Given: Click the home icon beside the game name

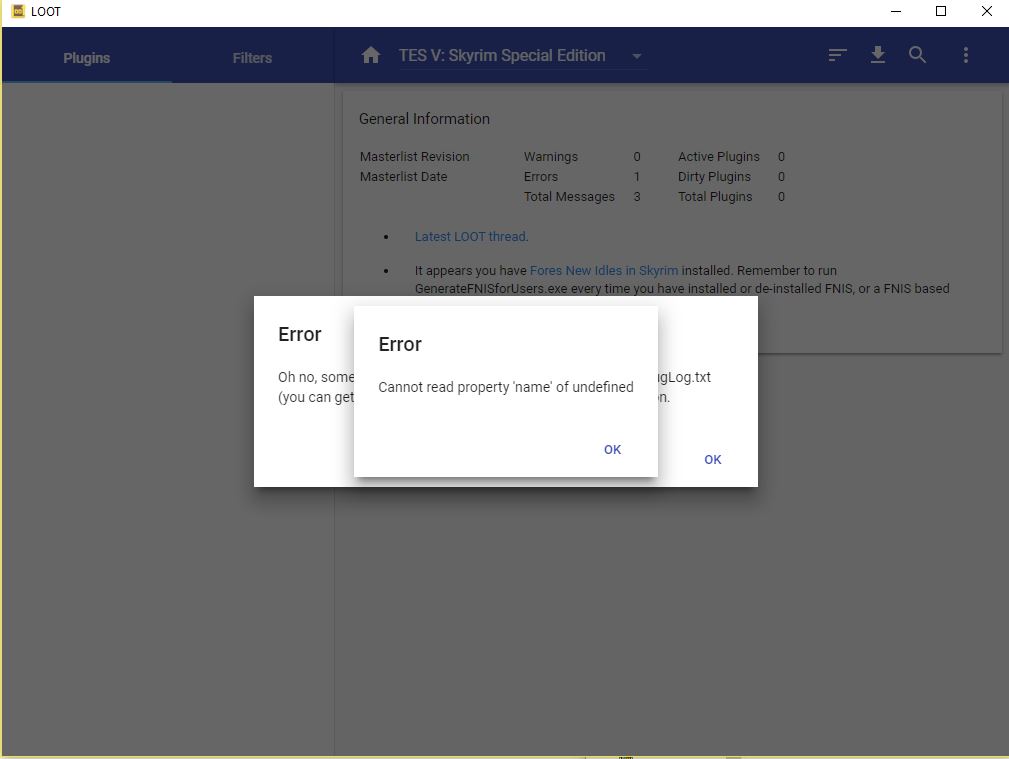Looking at the screenshot, I should click(x=371, y=55).
